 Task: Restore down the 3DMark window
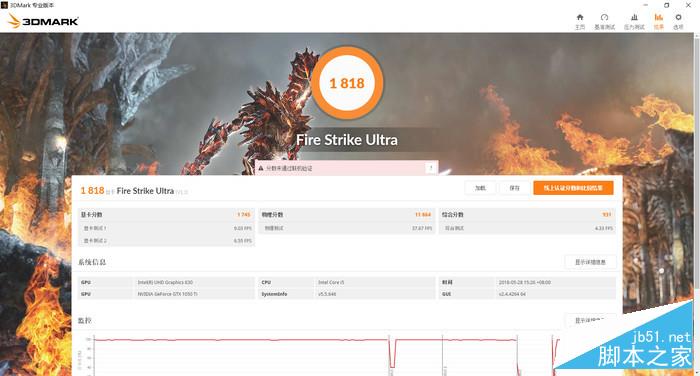coord(667,5)
